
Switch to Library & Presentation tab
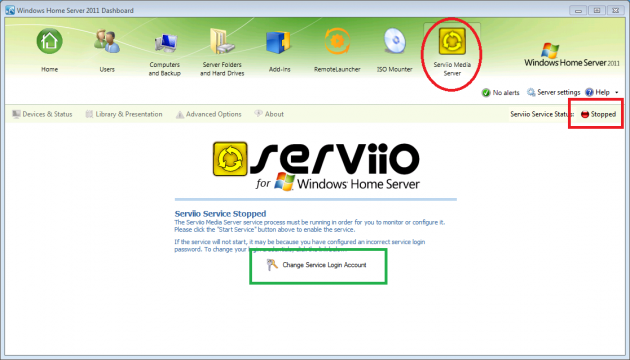click(124, 114)
